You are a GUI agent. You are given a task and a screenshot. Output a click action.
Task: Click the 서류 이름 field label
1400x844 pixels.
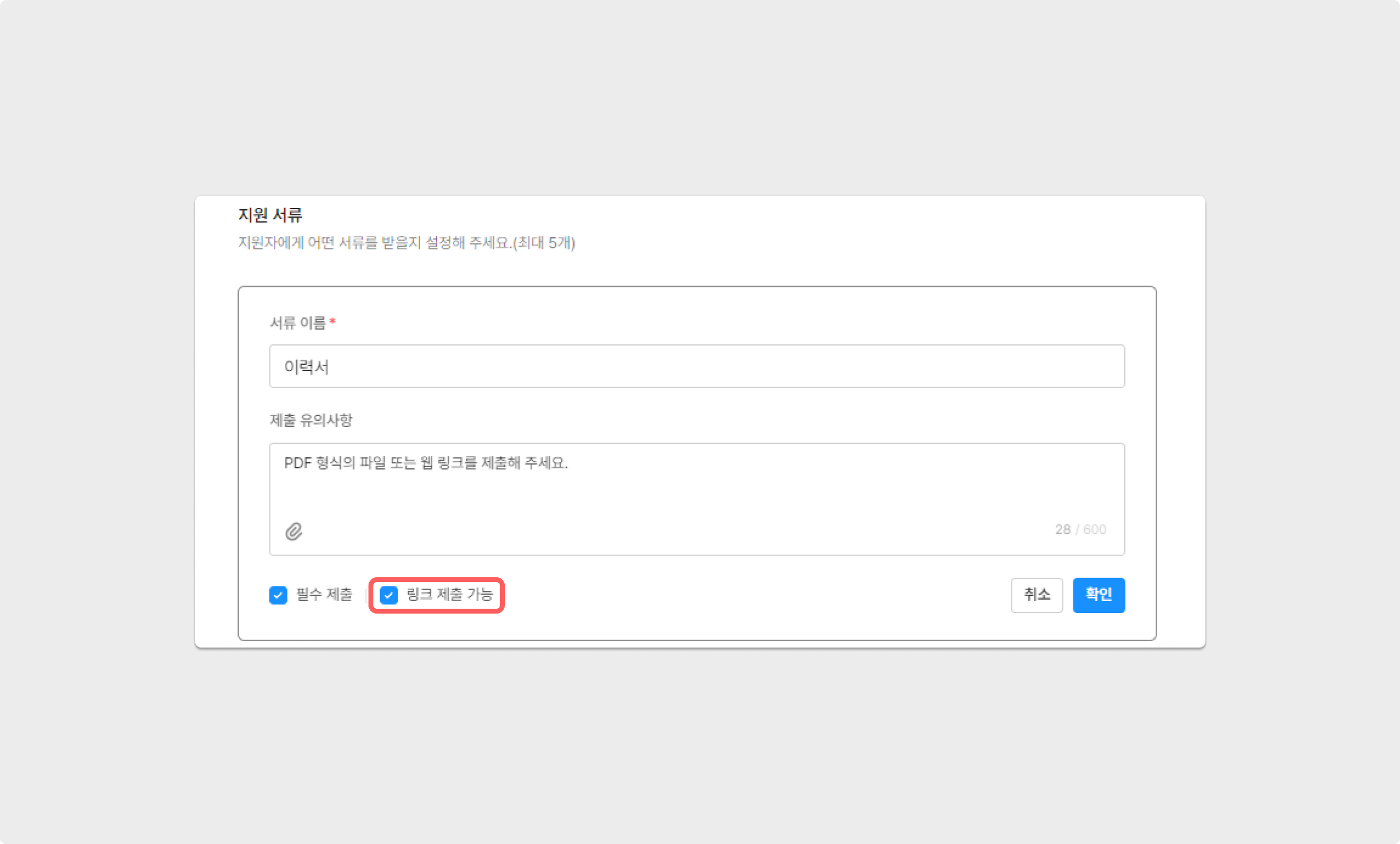pyautogui.click(x=298, y=323)
